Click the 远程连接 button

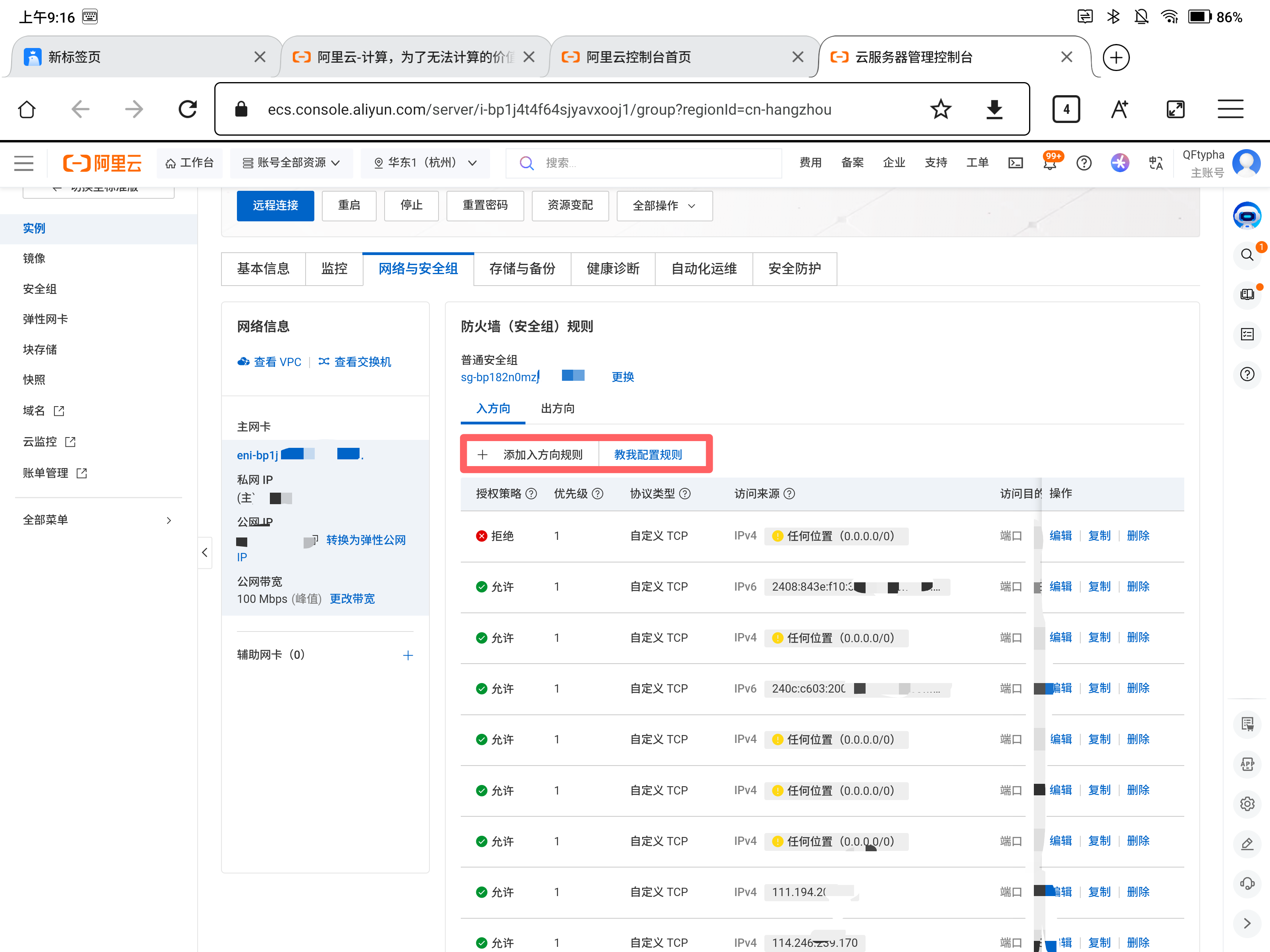click(275, 205)
